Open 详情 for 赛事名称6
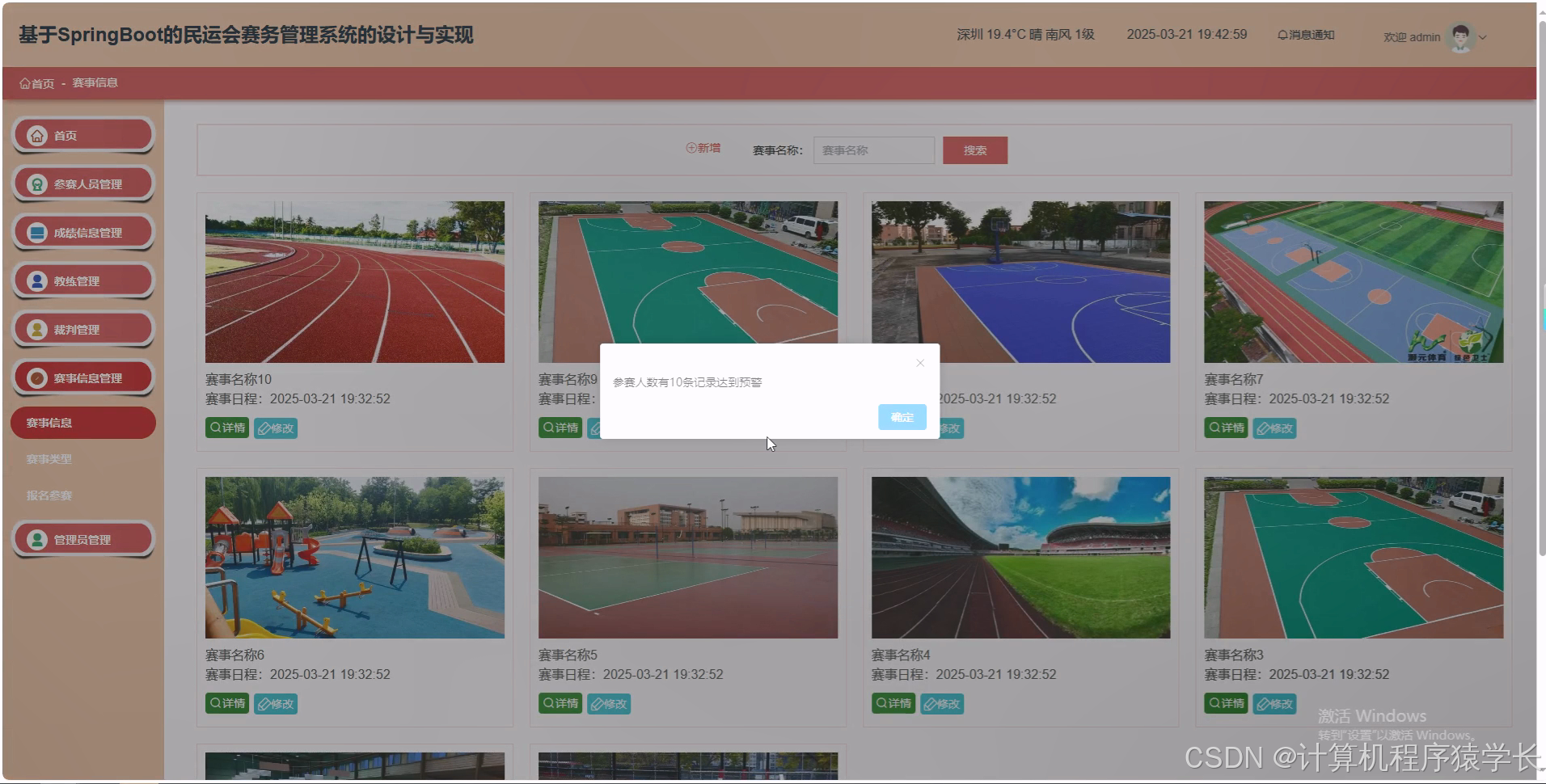 [227, 703]
